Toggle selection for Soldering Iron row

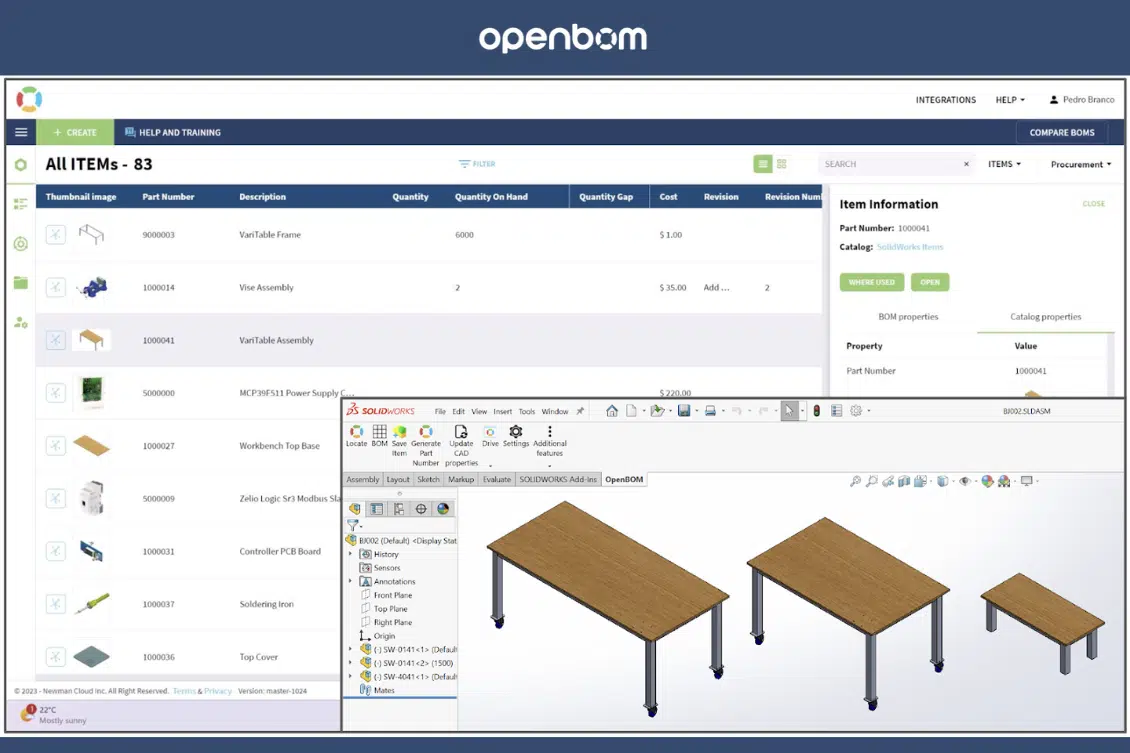point(55,604)
